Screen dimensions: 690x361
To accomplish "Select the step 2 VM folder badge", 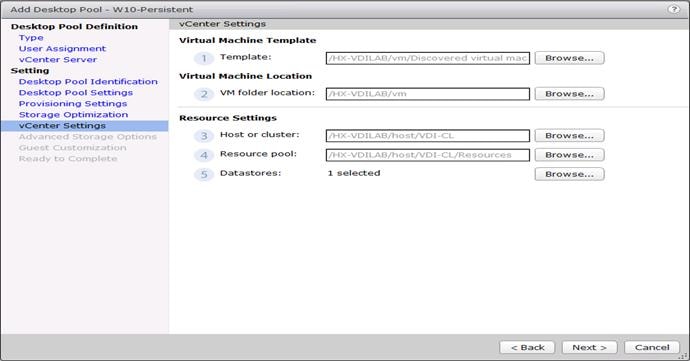I will [204, 94].
